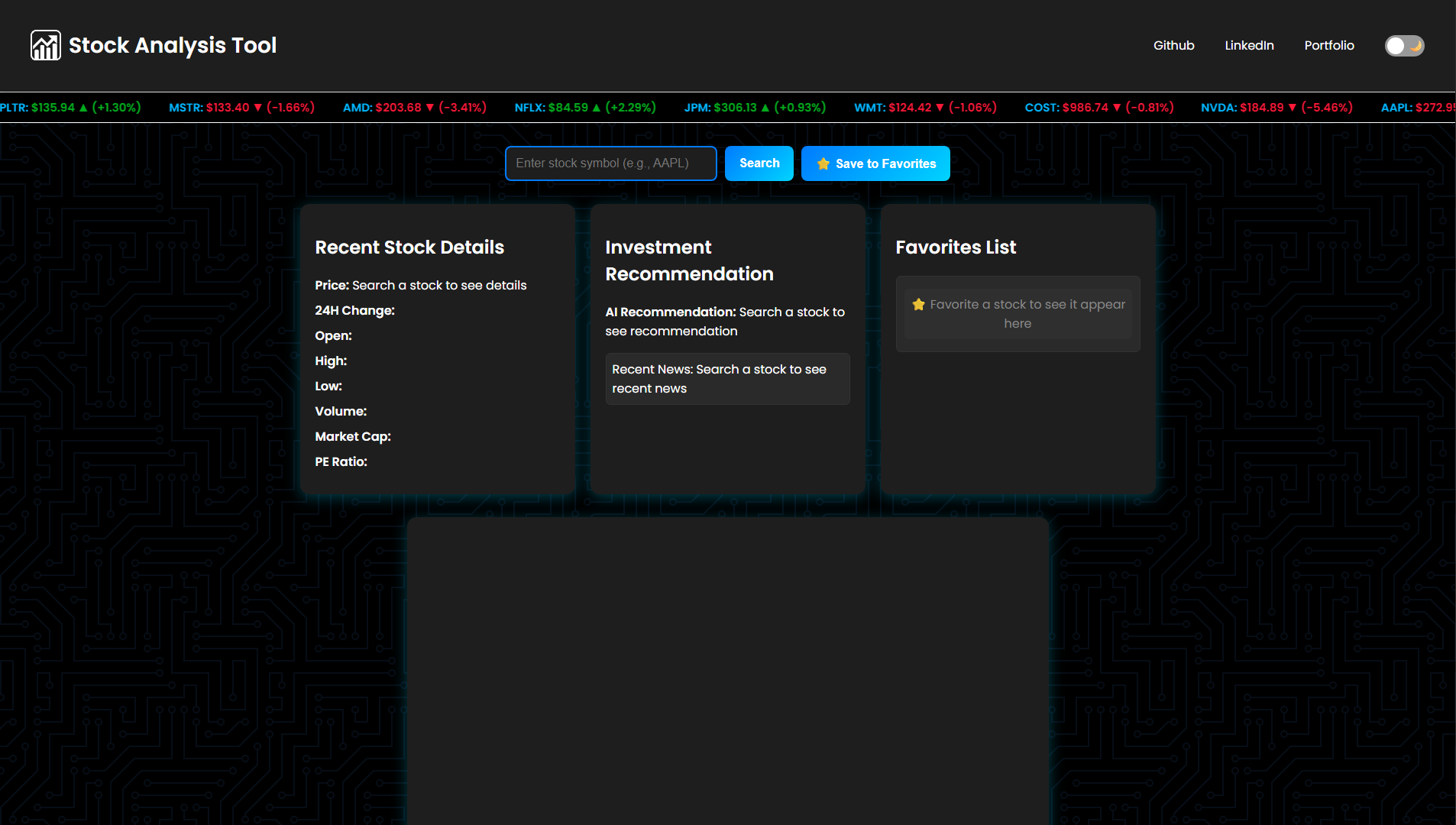Screen dimensions: 1456x825
Task: Open the Github link
Action: pyautogui.click(x=1173, y=46)
